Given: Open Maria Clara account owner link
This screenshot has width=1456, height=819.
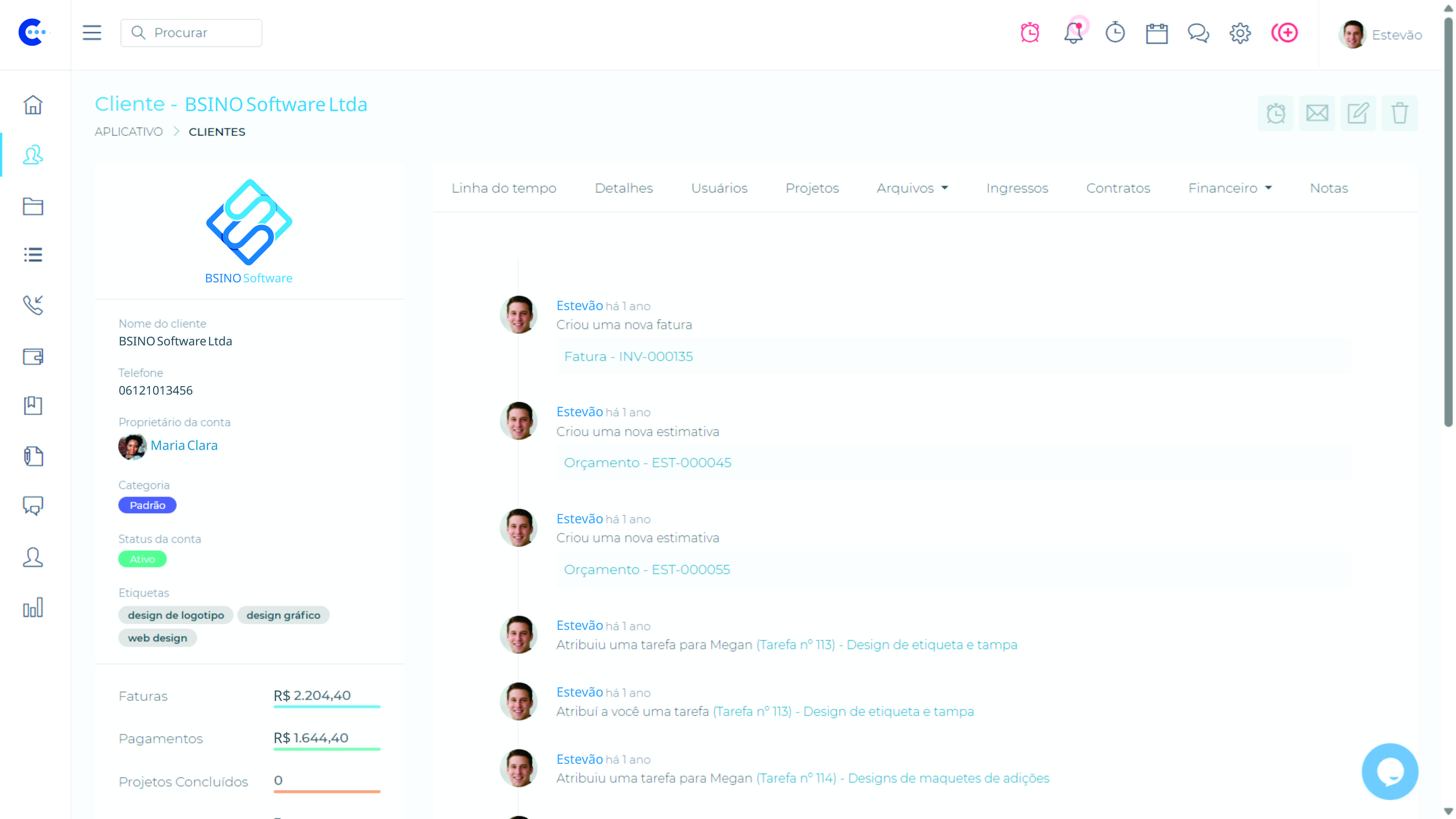Looking at the screenshot, I should click(x=184, y=445).
